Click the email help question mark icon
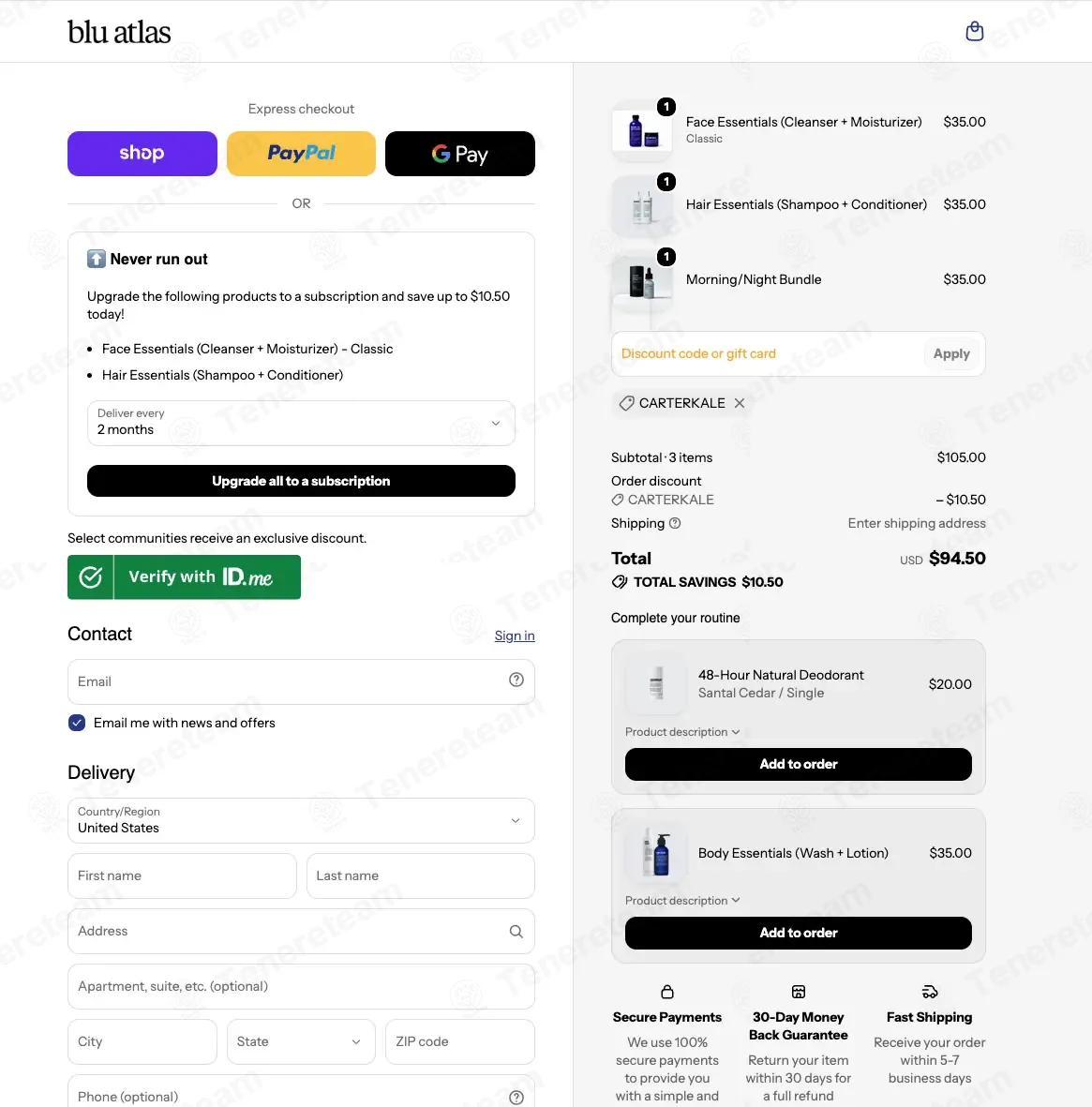Image resolution: width=1092 pixels, height=1107 pixels. click(x=516, y=680)
